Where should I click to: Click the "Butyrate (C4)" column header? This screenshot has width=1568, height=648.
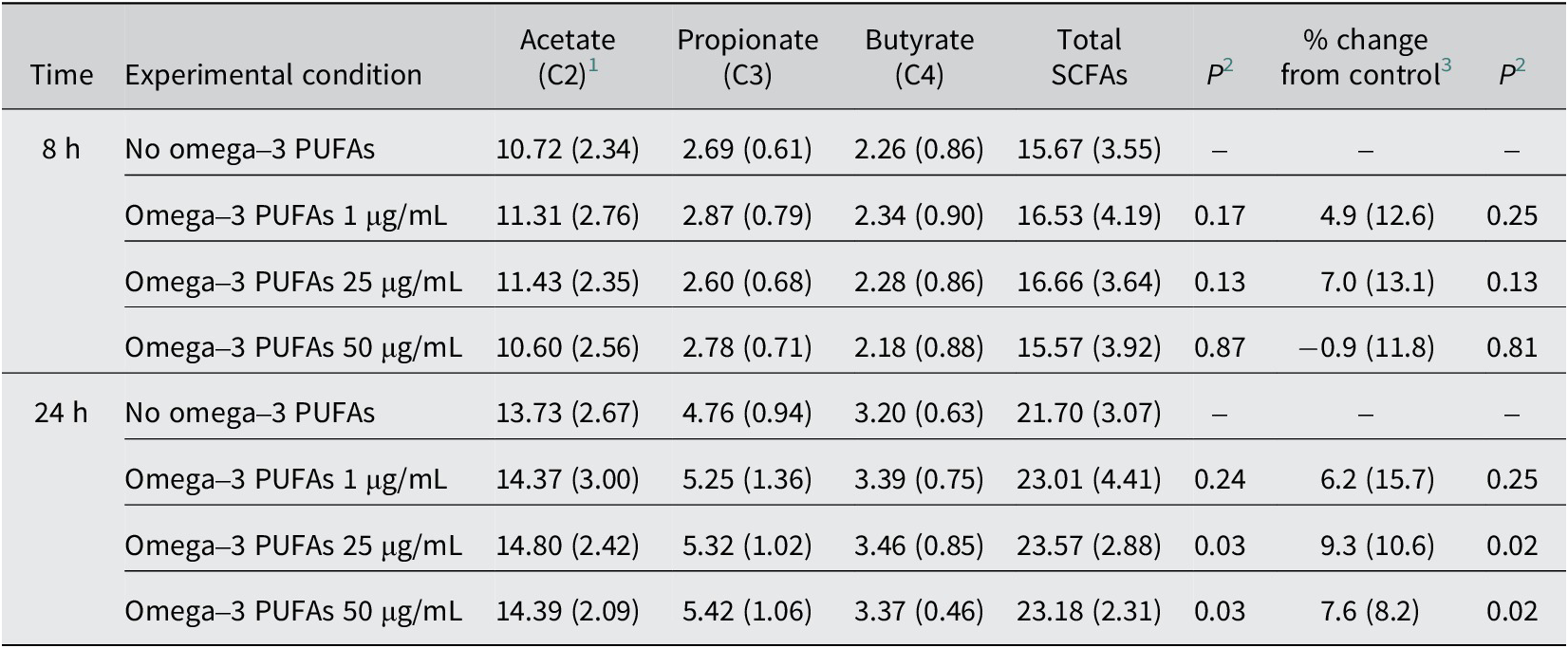919,57
